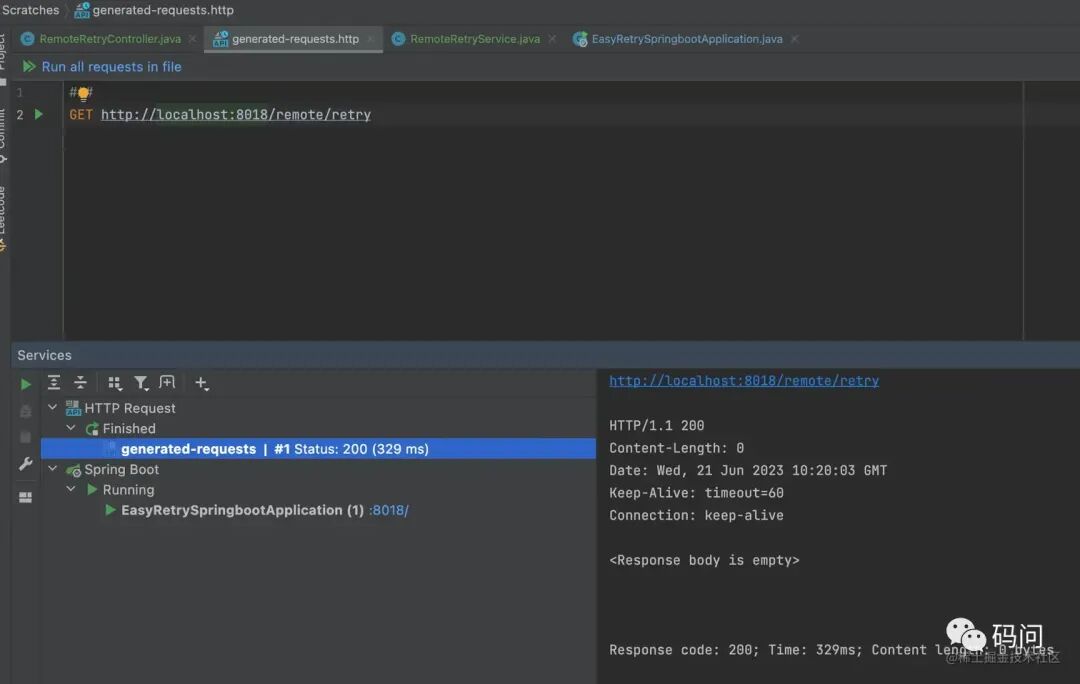Close the generated-requests.http tab
This screenshot has height=684, width=1080.
click(371, 39)
